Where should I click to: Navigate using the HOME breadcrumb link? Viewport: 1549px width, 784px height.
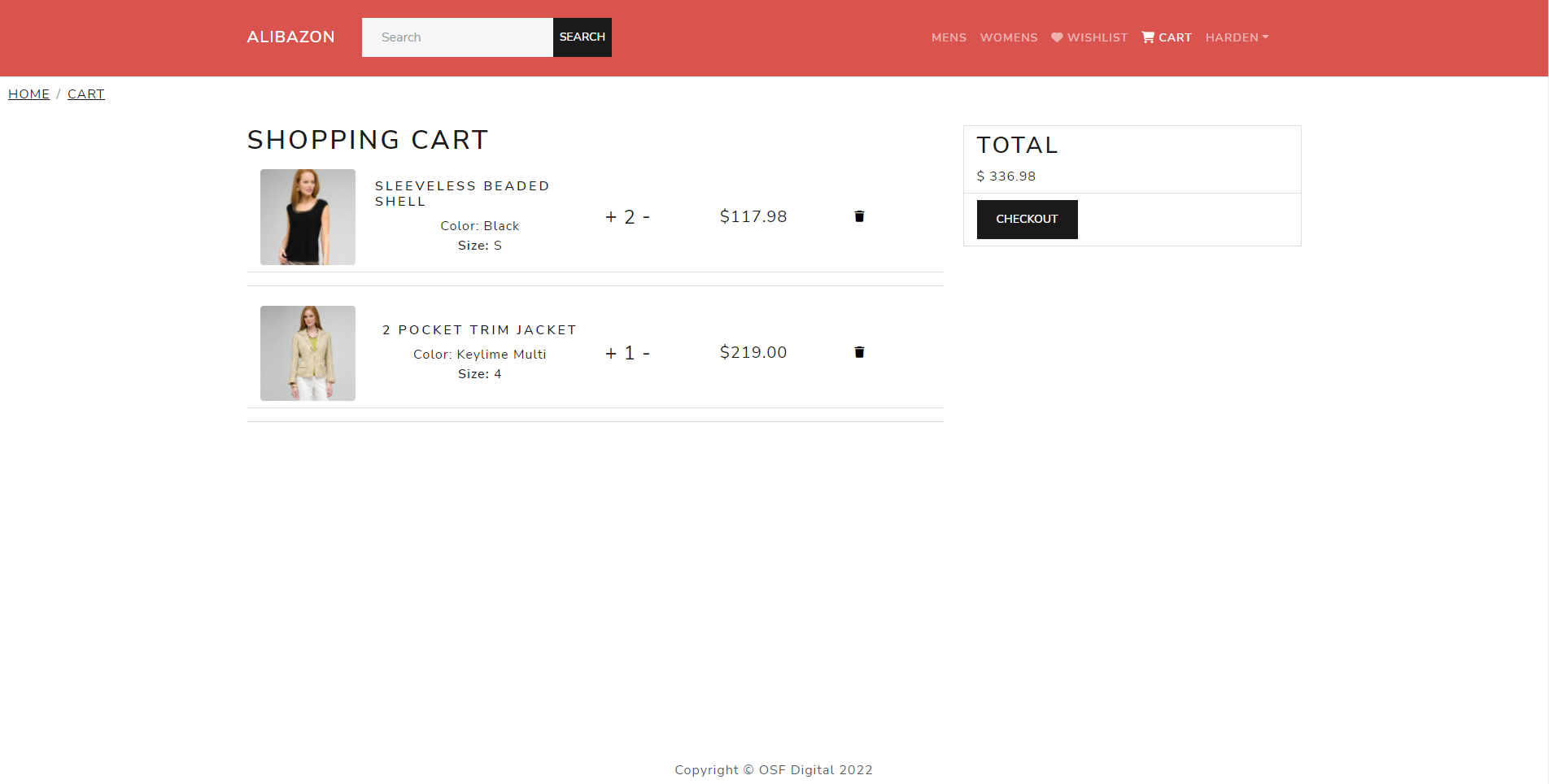[x=28, y=94]
